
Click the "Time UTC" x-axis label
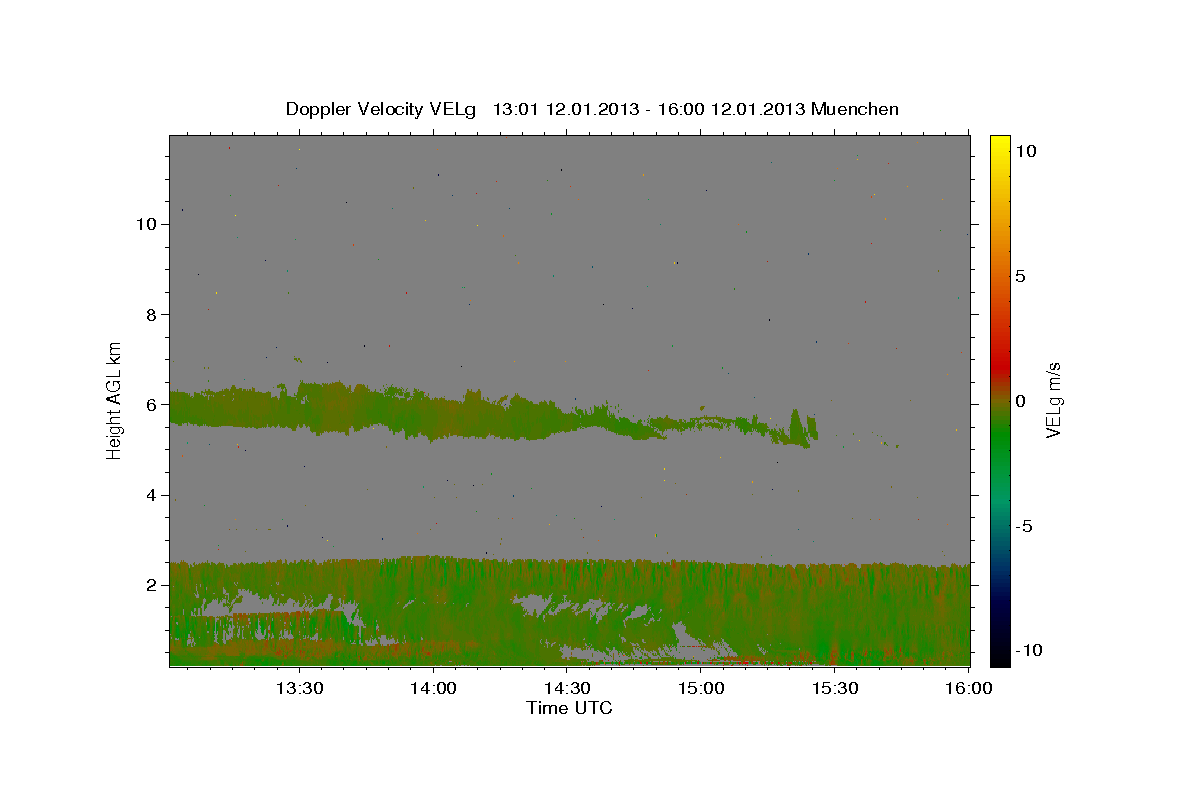point(569,708)
